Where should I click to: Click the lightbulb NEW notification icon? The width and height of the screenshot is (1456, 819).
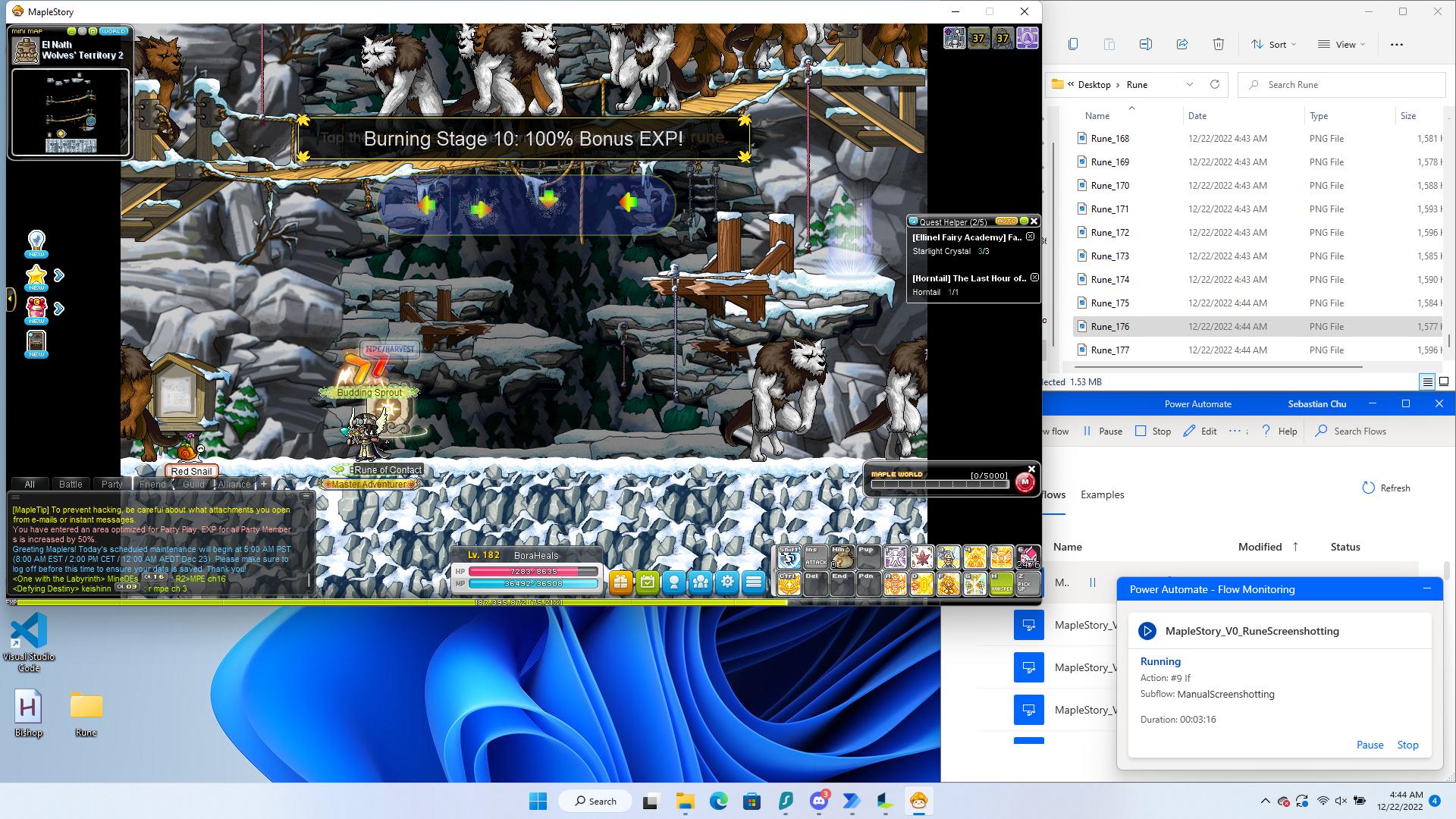[x=36, y=244]
